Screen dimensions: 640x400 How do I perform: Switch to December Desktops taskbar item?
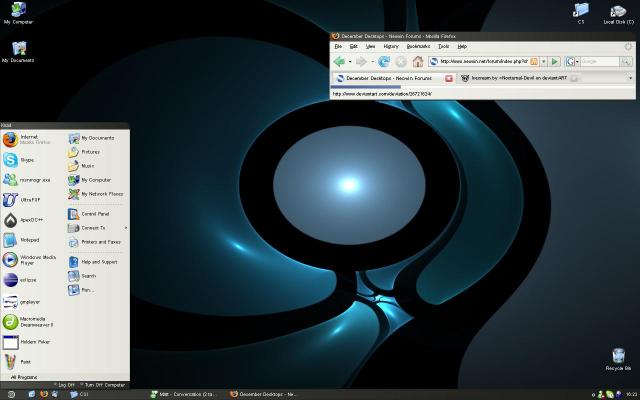coord(264,394)
